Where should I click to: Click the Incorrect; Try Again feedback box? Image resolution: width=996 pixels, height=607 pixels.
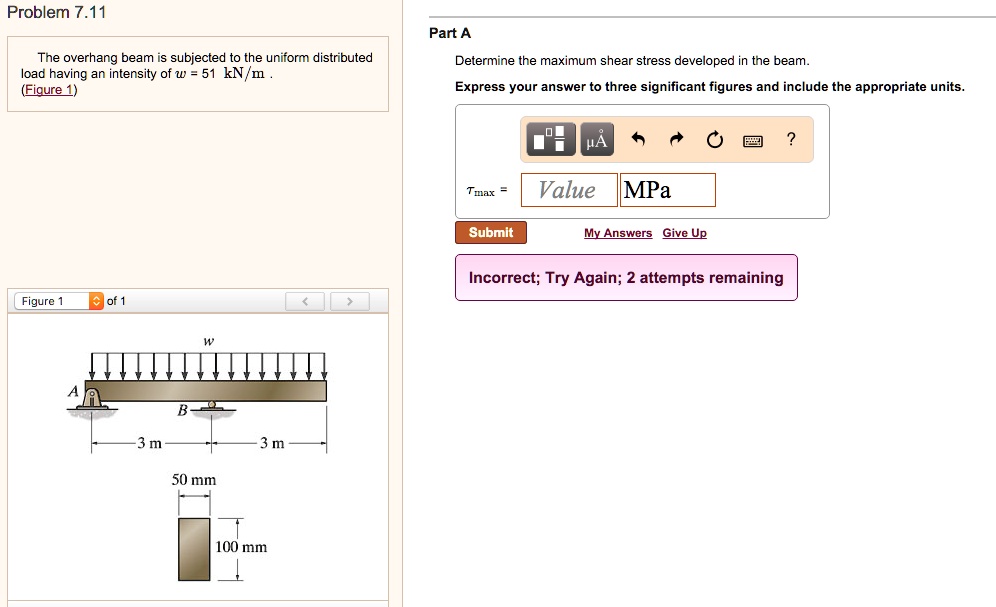pyautogui.click(x=626, y=277)
